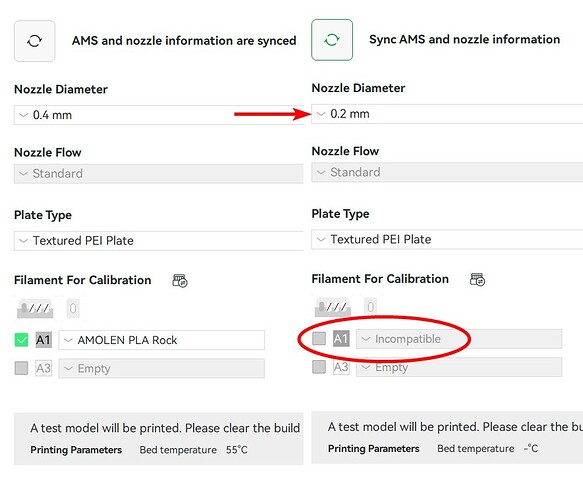The image size is (583, 500).
Task: Click the left A1 slot label
Action: point(44,340)
